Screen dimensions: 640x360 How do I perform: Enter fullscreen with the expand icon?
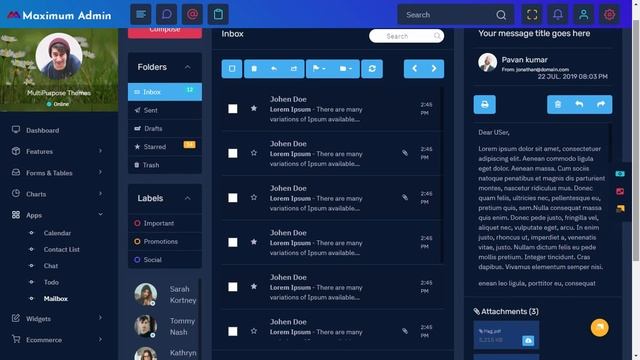tap(532, 15)
